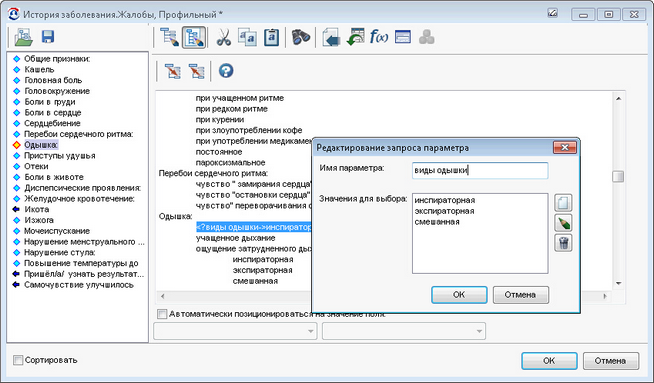Image resolution: width=654 pixels, height=383 pixels.
Task: Enable the Сортировать checkbox
Action: [x=18, y=360]
